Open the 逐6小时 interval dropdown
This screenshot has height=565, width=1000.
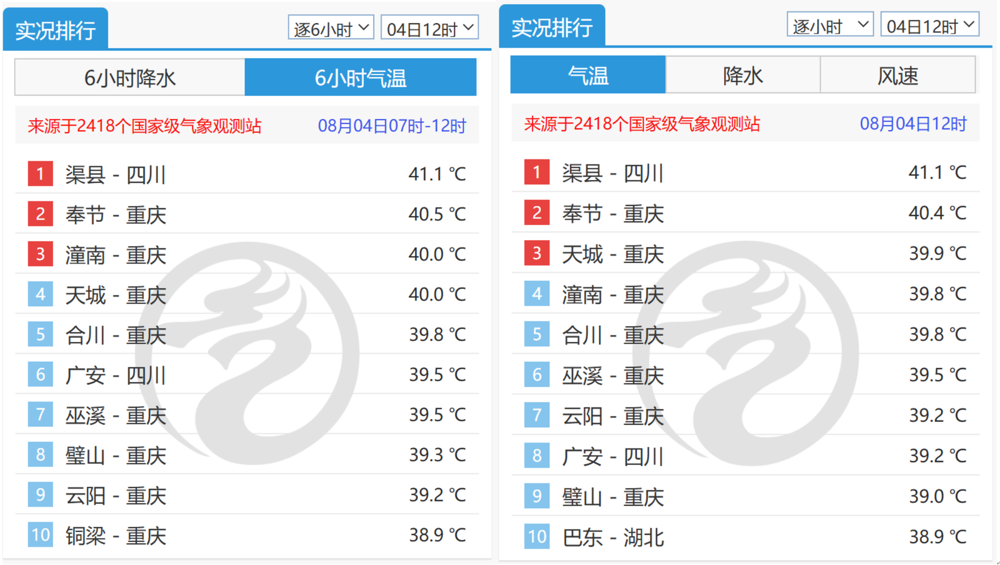tap(331, 28)
